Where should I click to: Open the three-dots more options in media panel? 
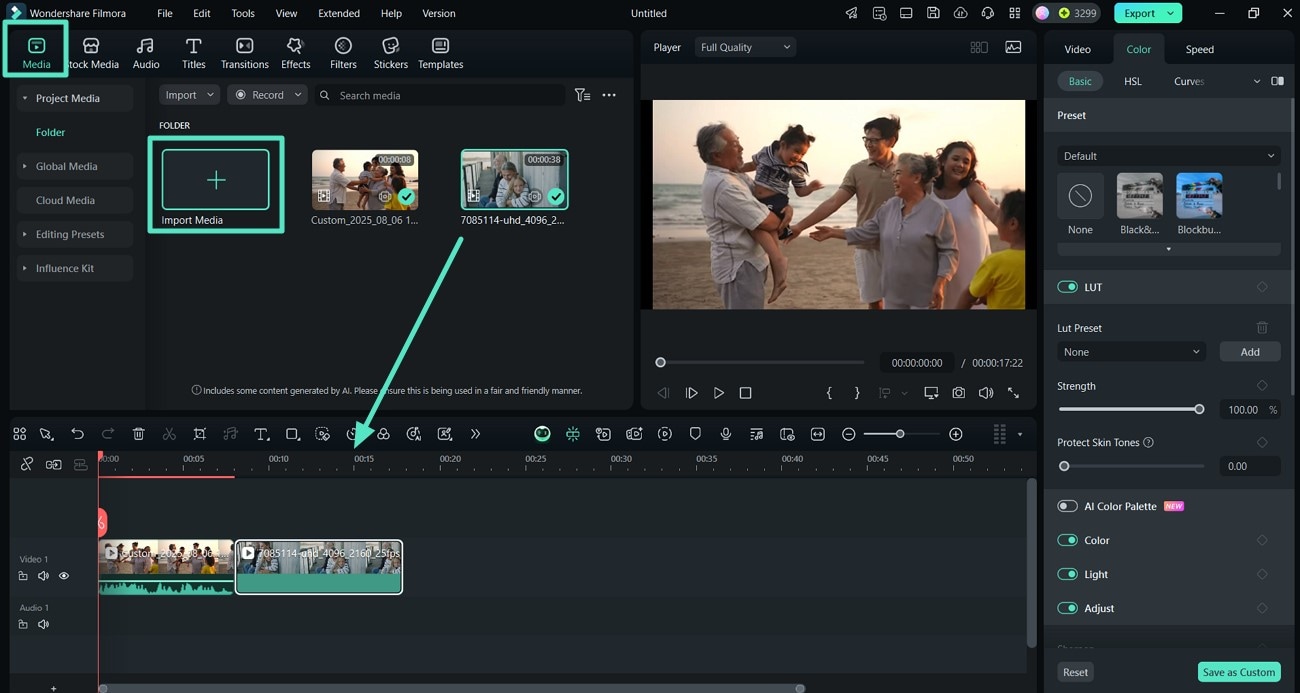(609, 95)
